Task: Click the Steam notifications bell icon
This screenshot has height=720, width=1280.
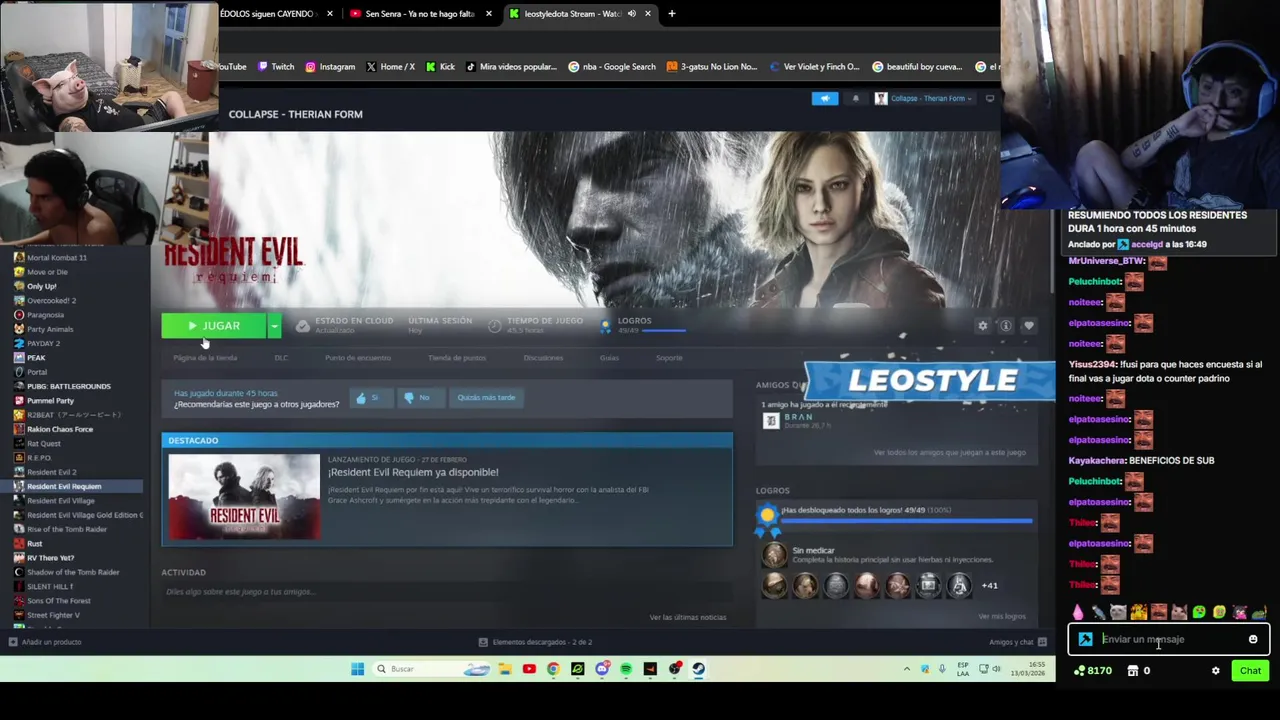Action: click(855, 98)
